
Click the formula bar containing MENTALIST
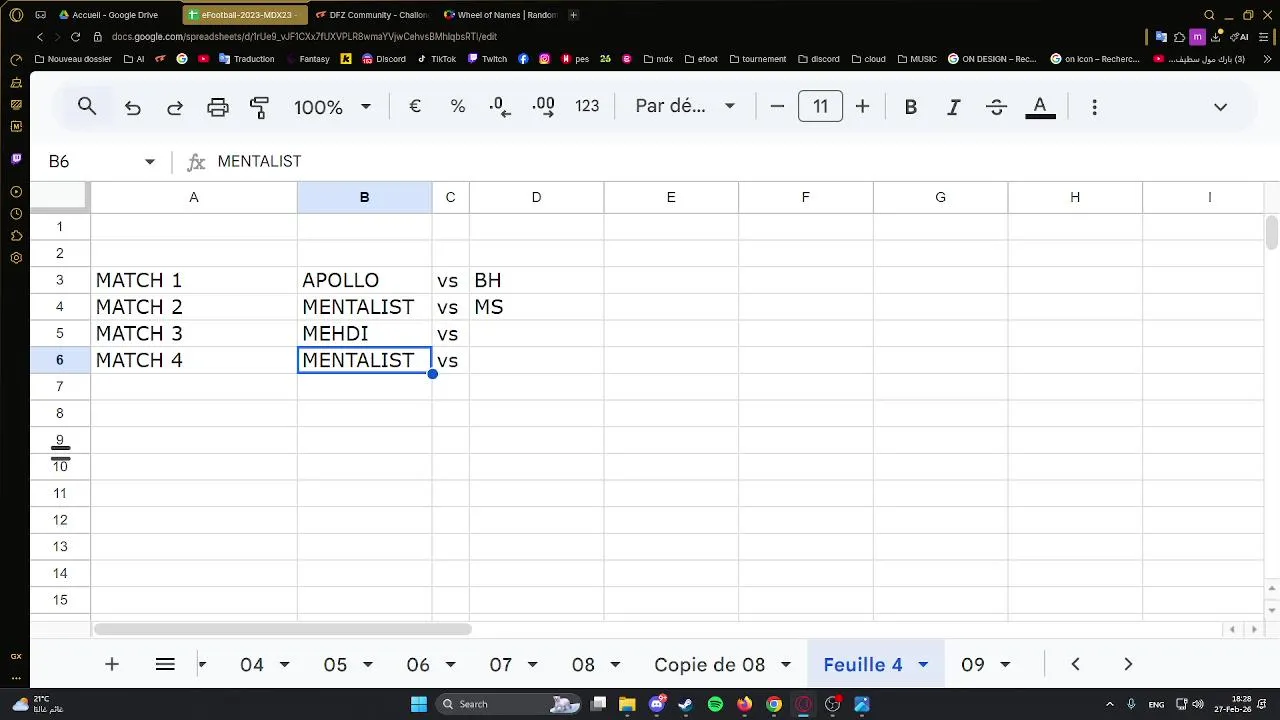740,162
